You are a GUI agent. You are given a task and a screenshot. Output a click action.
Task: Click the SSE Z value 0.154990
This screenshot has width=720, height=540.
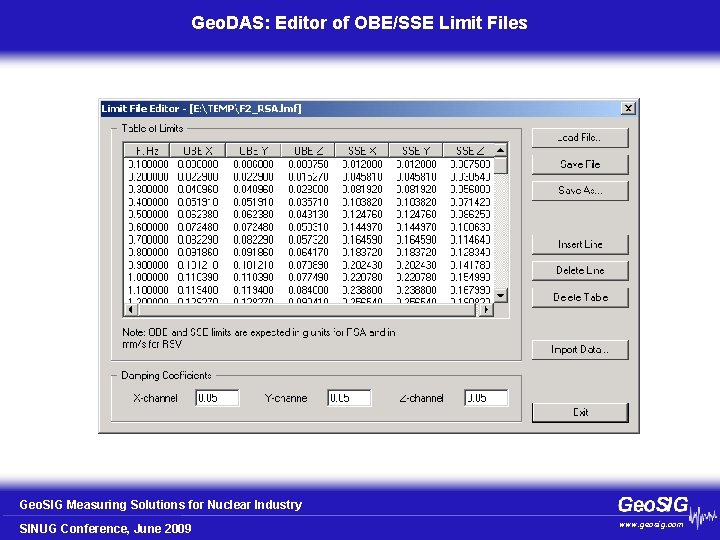tap(470, 277)
